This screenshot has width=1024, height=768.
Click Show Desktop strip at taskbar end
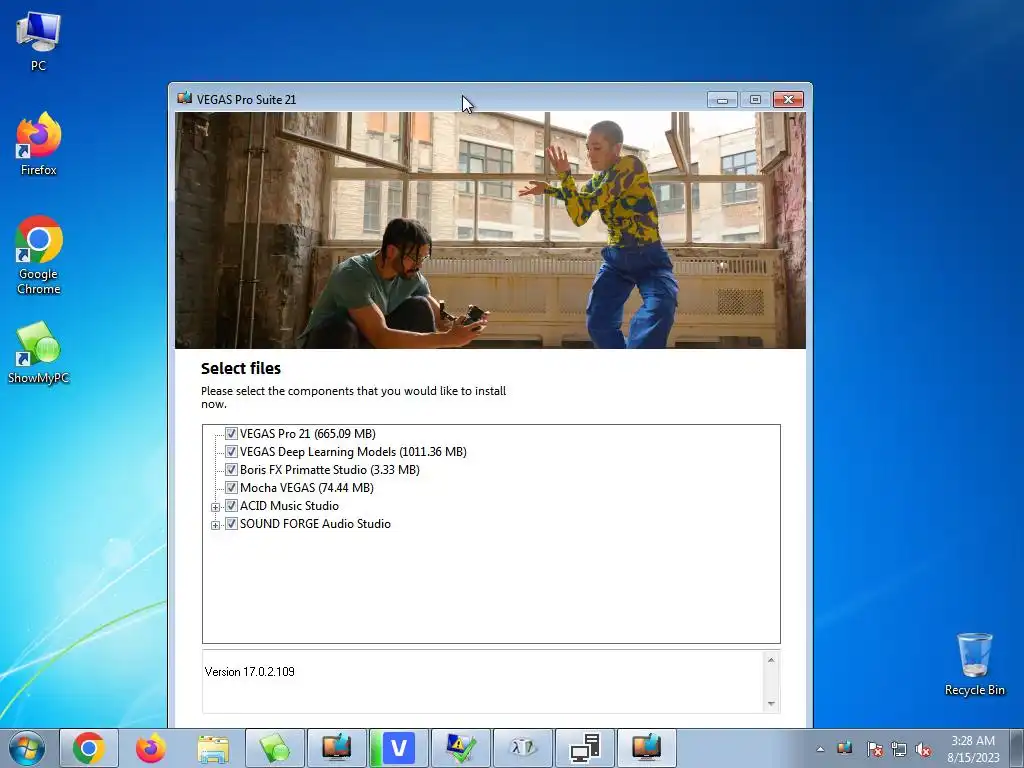click(1018, 748)
